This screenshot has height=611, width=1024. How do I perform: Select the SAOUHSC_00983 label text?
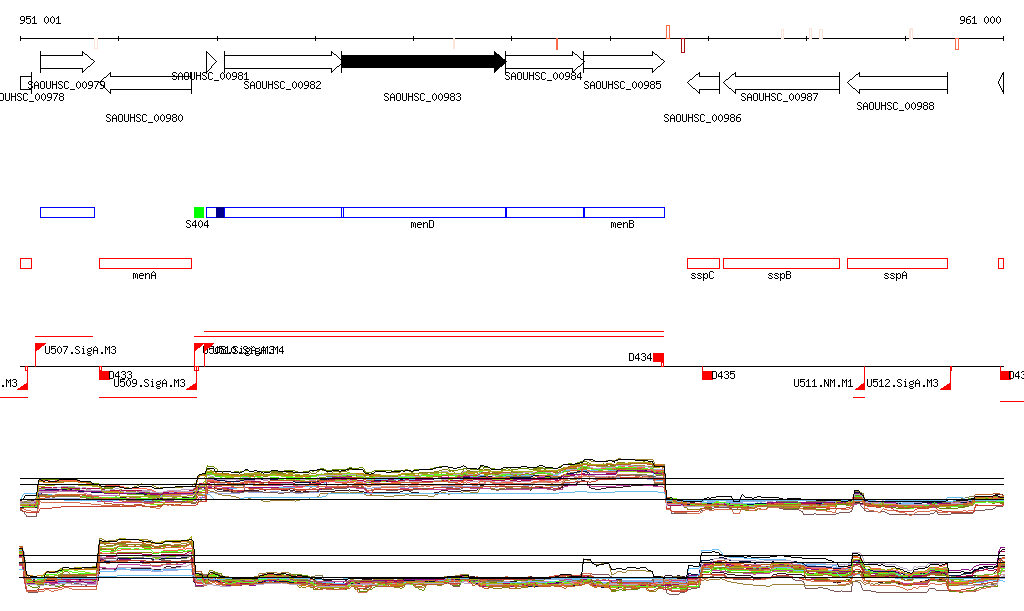pos(423,97)
